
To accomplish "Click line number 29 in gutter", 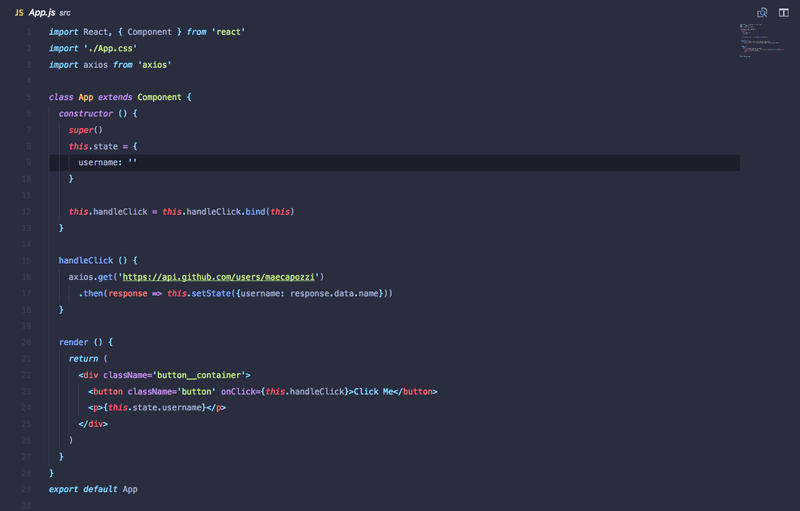I will click(27, 489).
